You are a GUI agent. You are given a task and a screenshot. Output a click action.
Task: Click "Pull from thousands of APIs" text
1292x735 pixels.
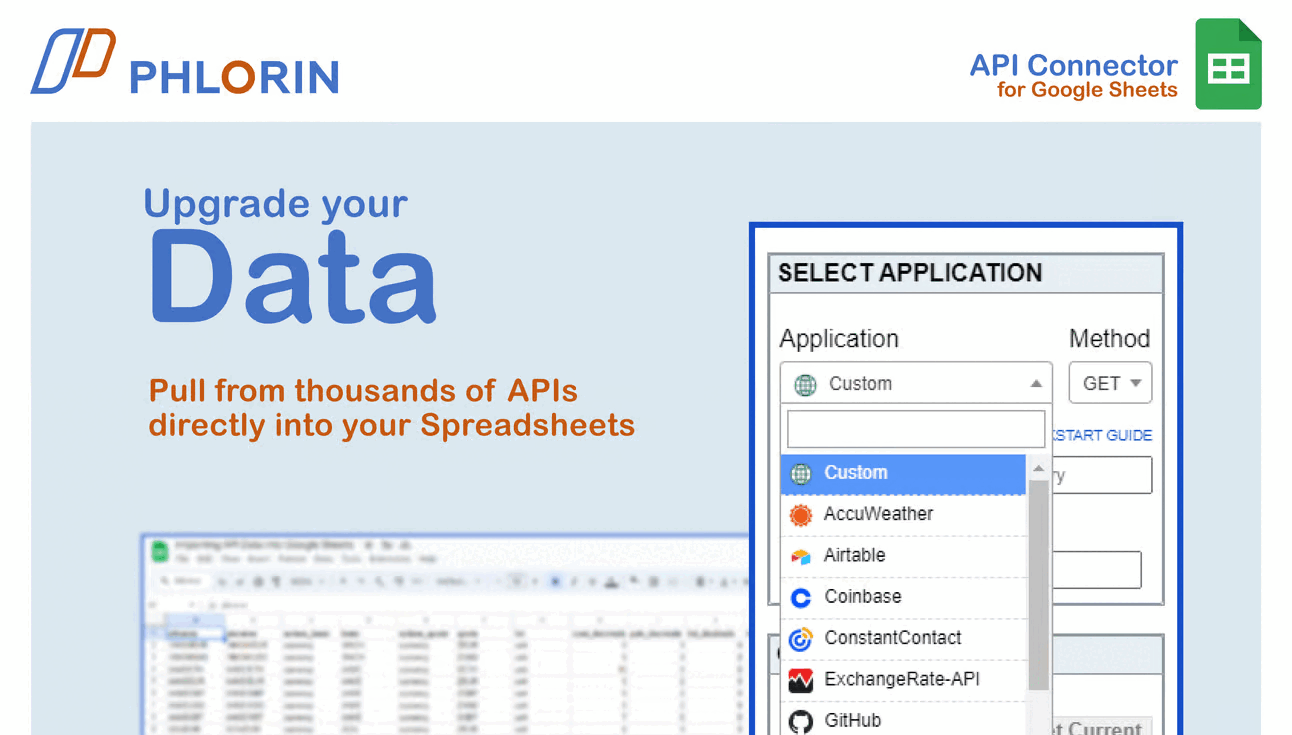(x=363, y=390)
